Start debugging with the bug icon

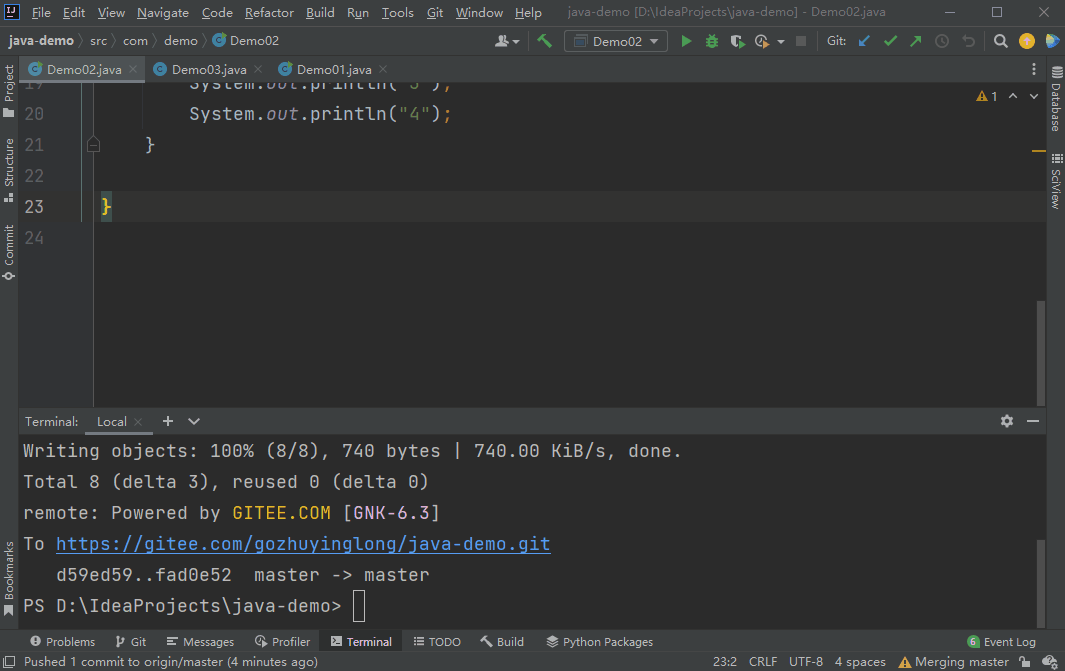[x=711, y=40]
